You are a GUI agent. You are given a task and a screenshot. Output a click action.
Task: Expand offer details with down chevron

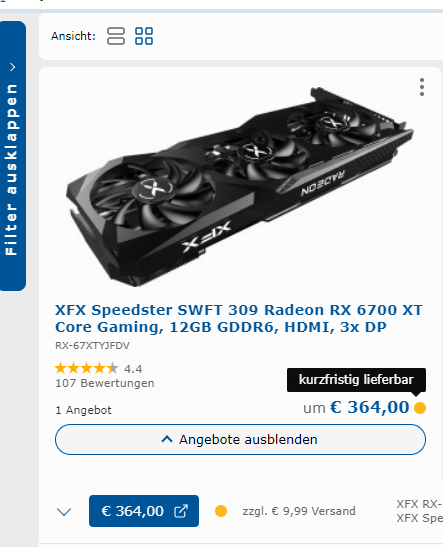[64, 512]
